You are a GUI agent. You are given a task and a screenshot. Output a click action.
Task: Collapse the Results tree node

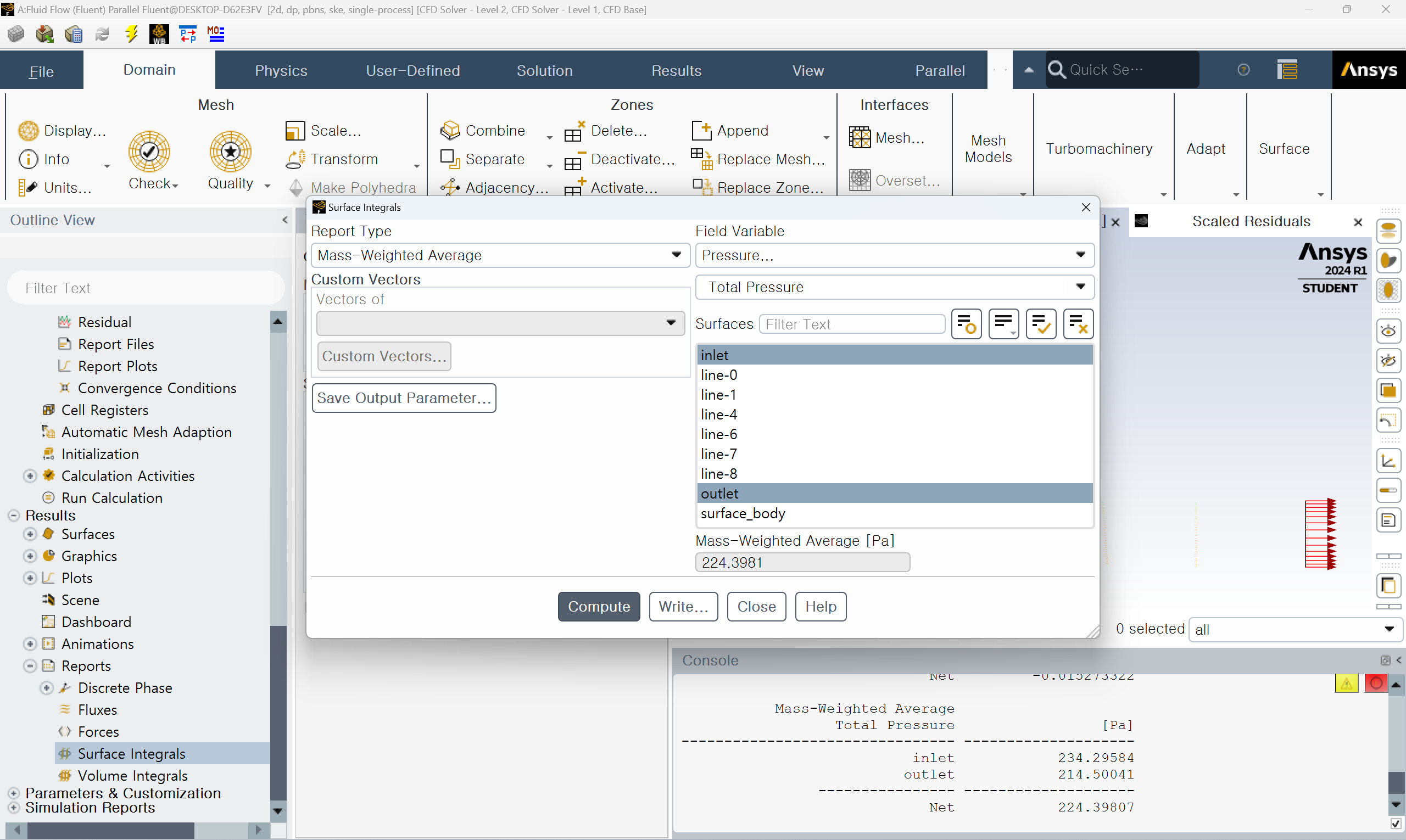(14, 516)
